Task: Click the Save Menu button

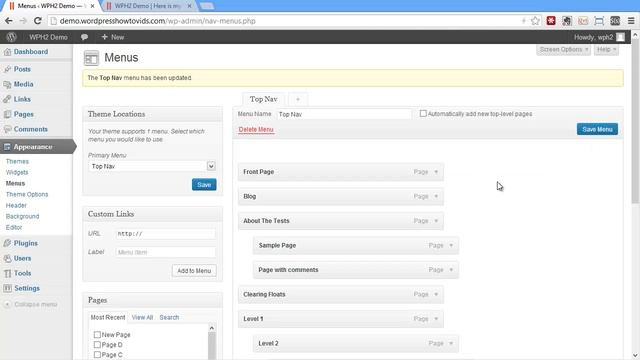Action: [x=597, y=129]
